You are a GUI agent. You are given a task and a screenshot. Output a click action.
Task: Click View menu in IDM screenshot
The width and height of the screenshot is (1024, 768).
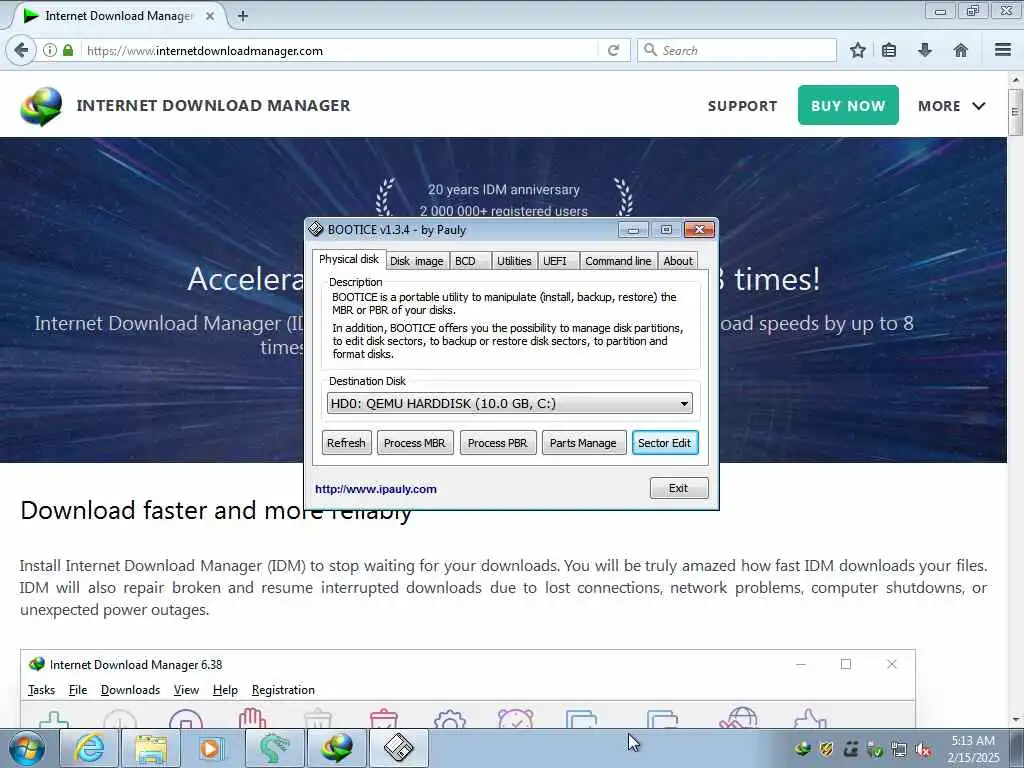[x=186, y=690]
